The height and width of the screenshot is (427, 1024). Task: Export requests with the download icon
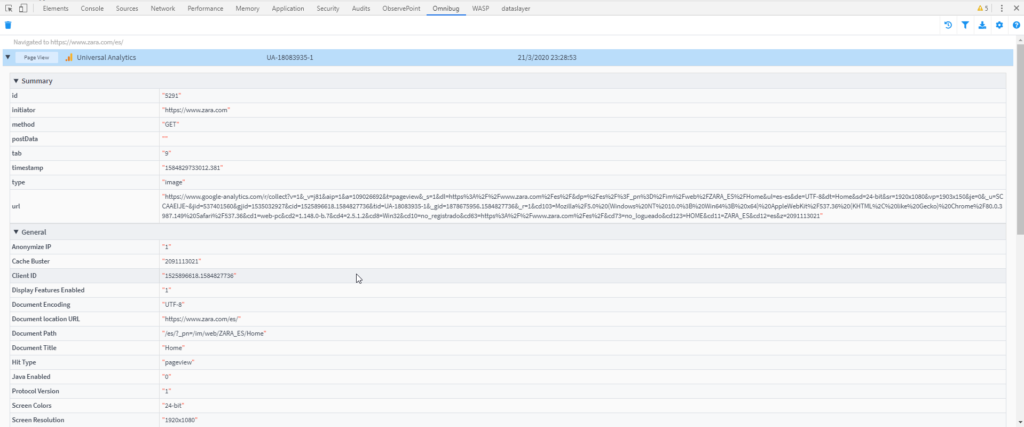(x=982, y=25)
